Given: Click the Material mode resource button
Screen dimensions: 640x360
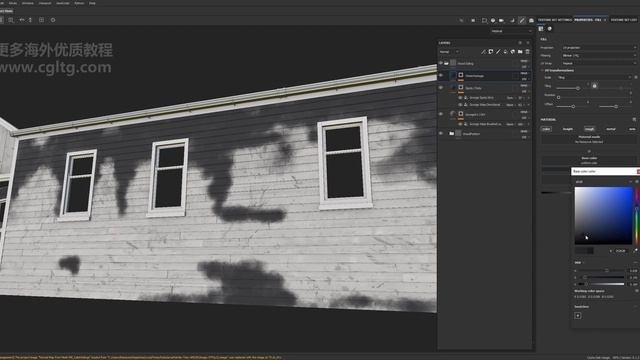Looking at the screenshot, I should tap(589, 139).
